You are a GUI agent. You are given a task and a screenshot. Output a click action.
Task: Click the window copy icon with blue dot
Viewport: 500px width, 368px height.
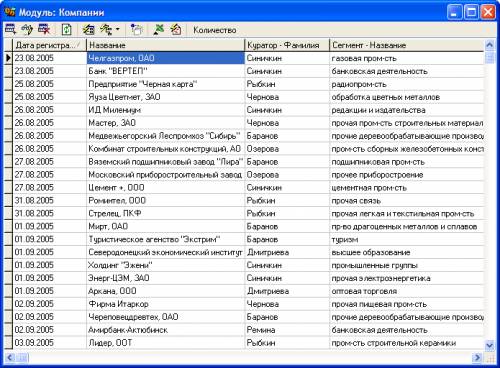coord(137,30)
